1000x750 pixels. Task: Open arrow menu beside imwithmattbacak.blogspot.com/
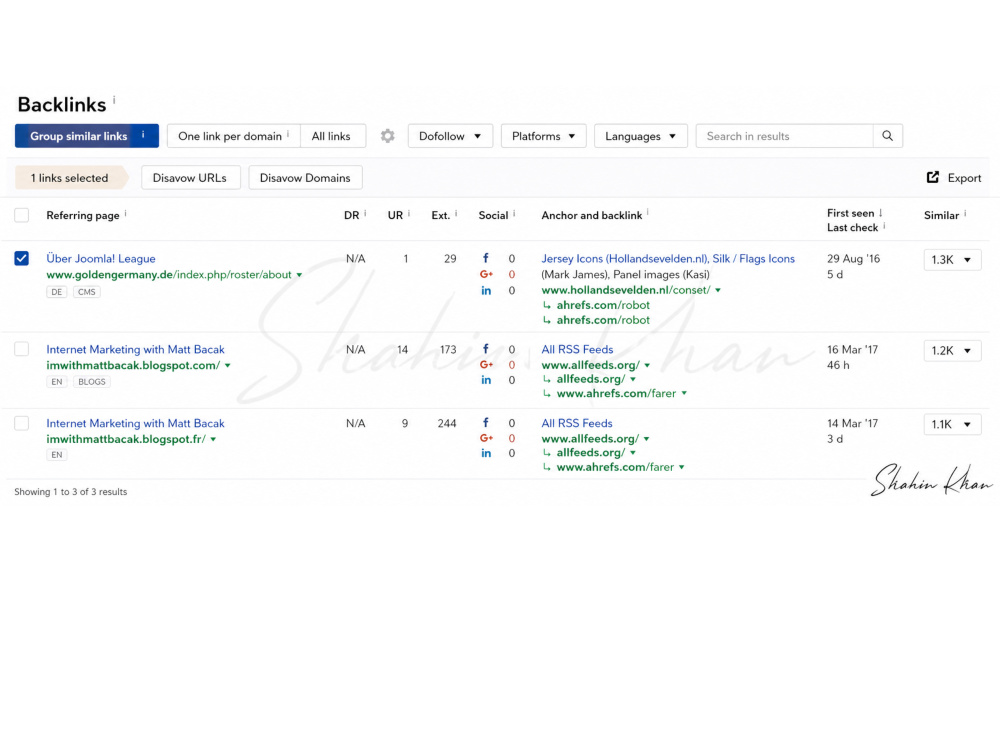tap(228, 365)
